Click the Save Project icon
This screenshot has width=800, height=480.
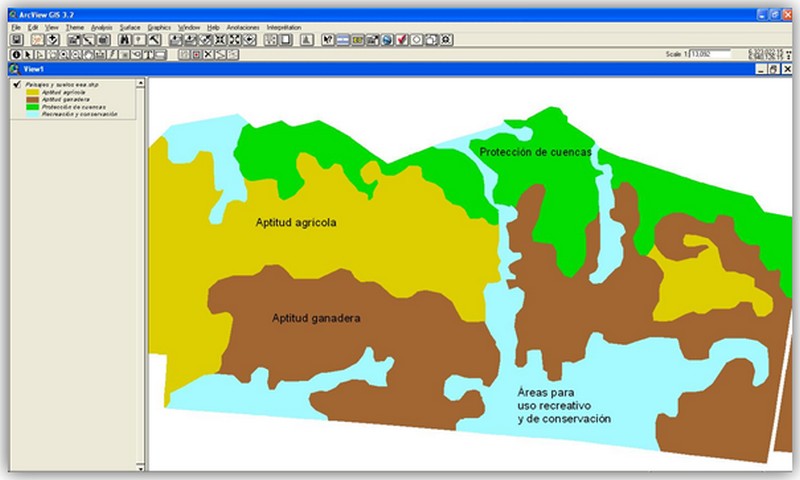pos(15,39)
